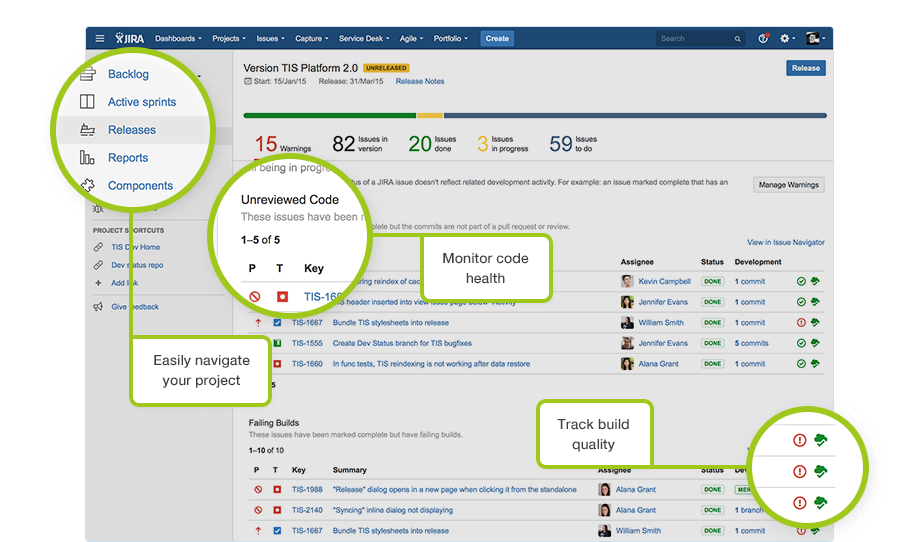
Task: Open the 1 branch development link
Action: 749,510
